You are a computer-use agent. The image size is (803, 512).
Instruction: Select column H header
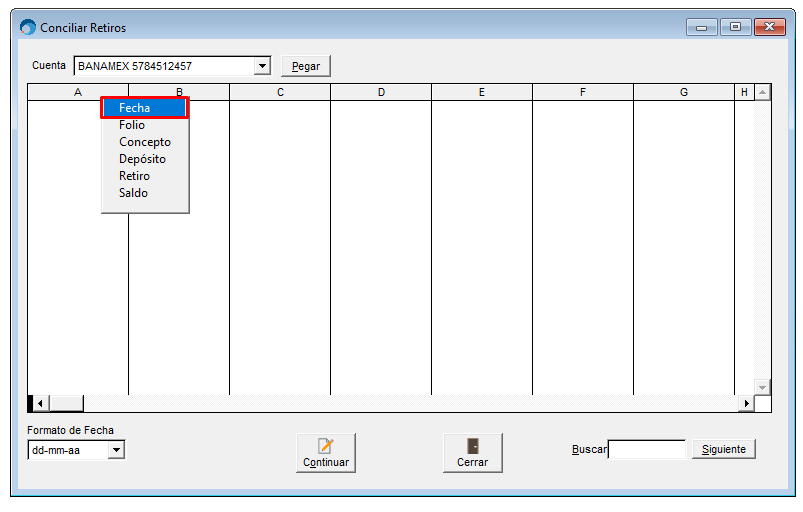tap(744, 92)
